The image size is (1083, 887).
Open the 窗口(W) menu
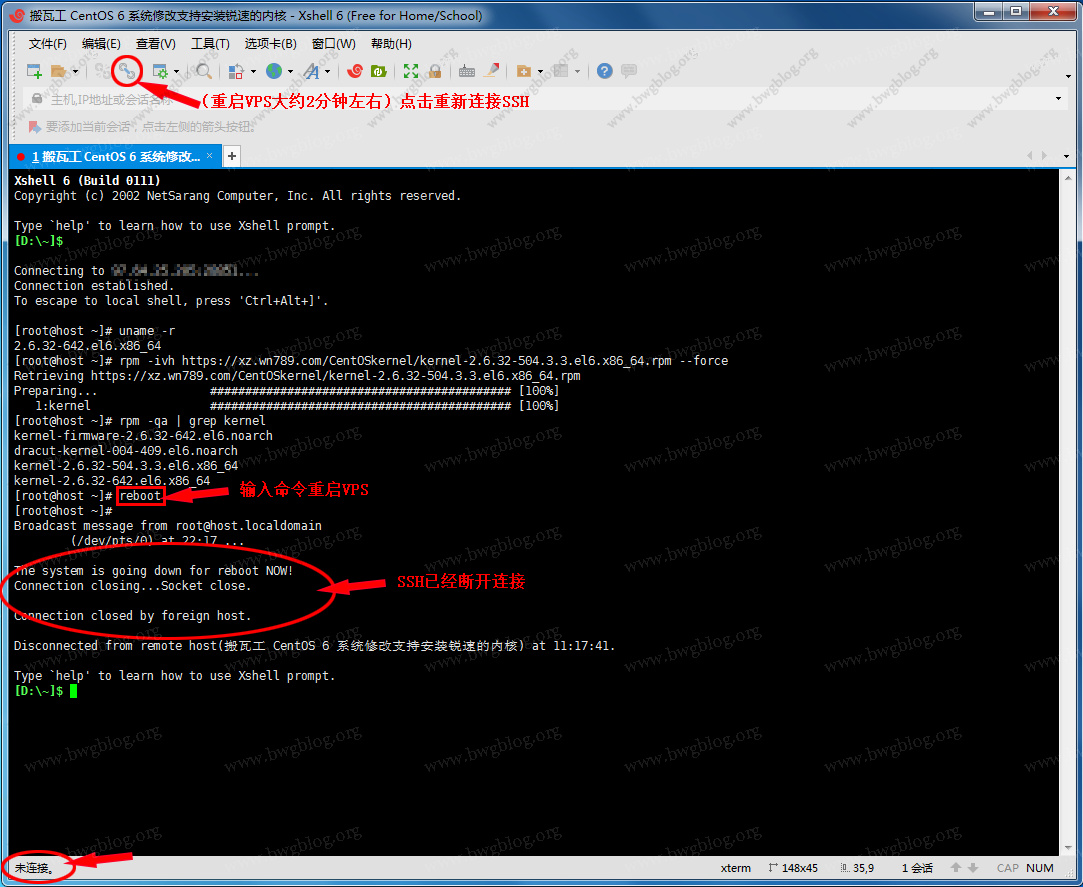[334, 44]
